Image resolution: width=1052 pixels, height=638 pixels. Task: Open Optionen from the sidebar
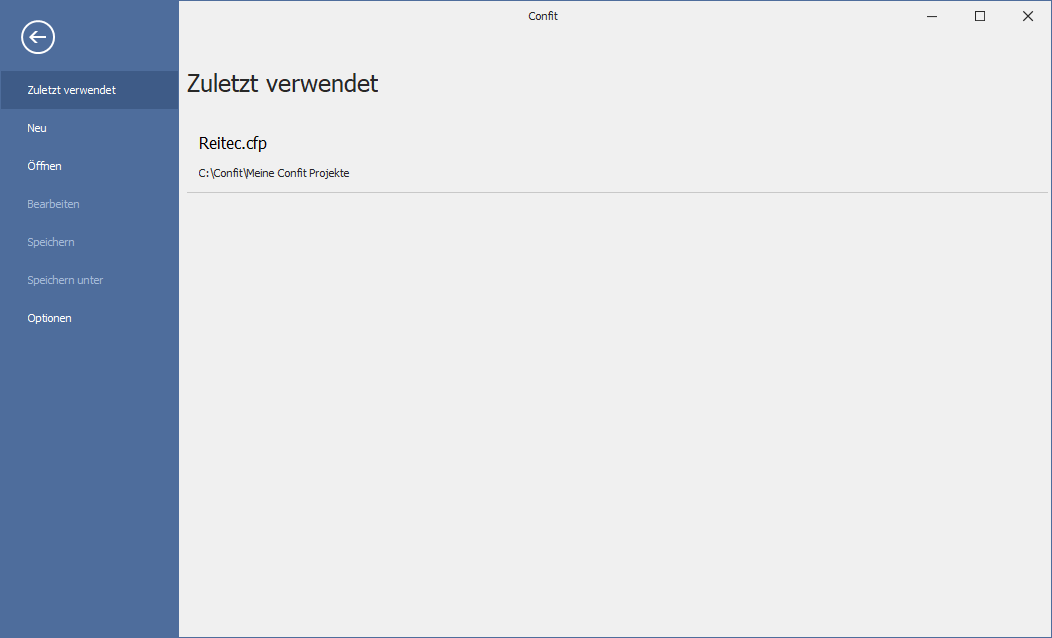[x=50, y=318]
